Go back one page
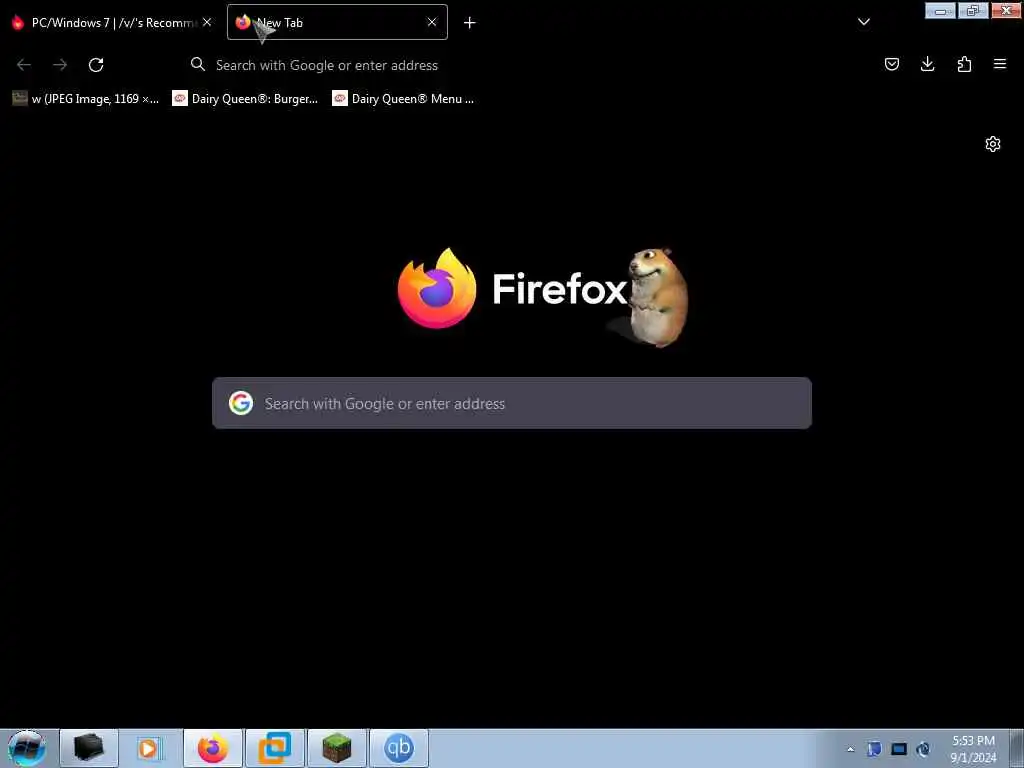Screen dimensions: 1024x768 click(x=24, y=65)
